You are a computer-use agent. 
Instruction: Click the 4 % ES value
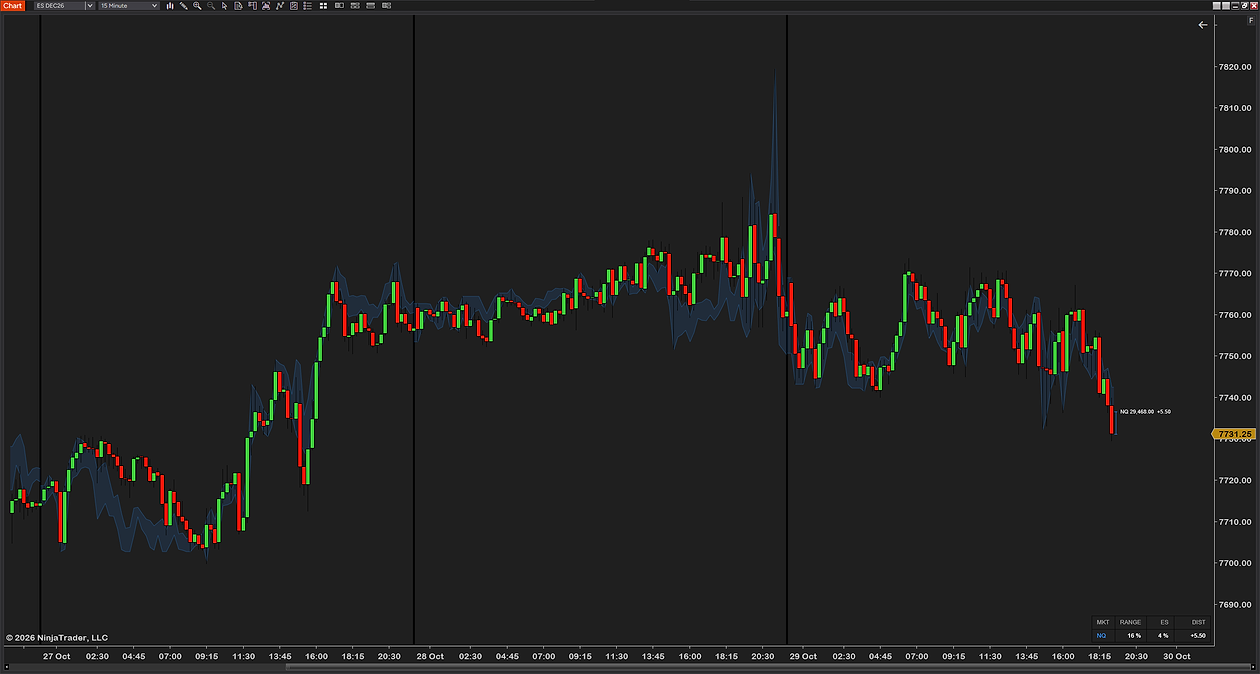click(x=1163, y=635)
